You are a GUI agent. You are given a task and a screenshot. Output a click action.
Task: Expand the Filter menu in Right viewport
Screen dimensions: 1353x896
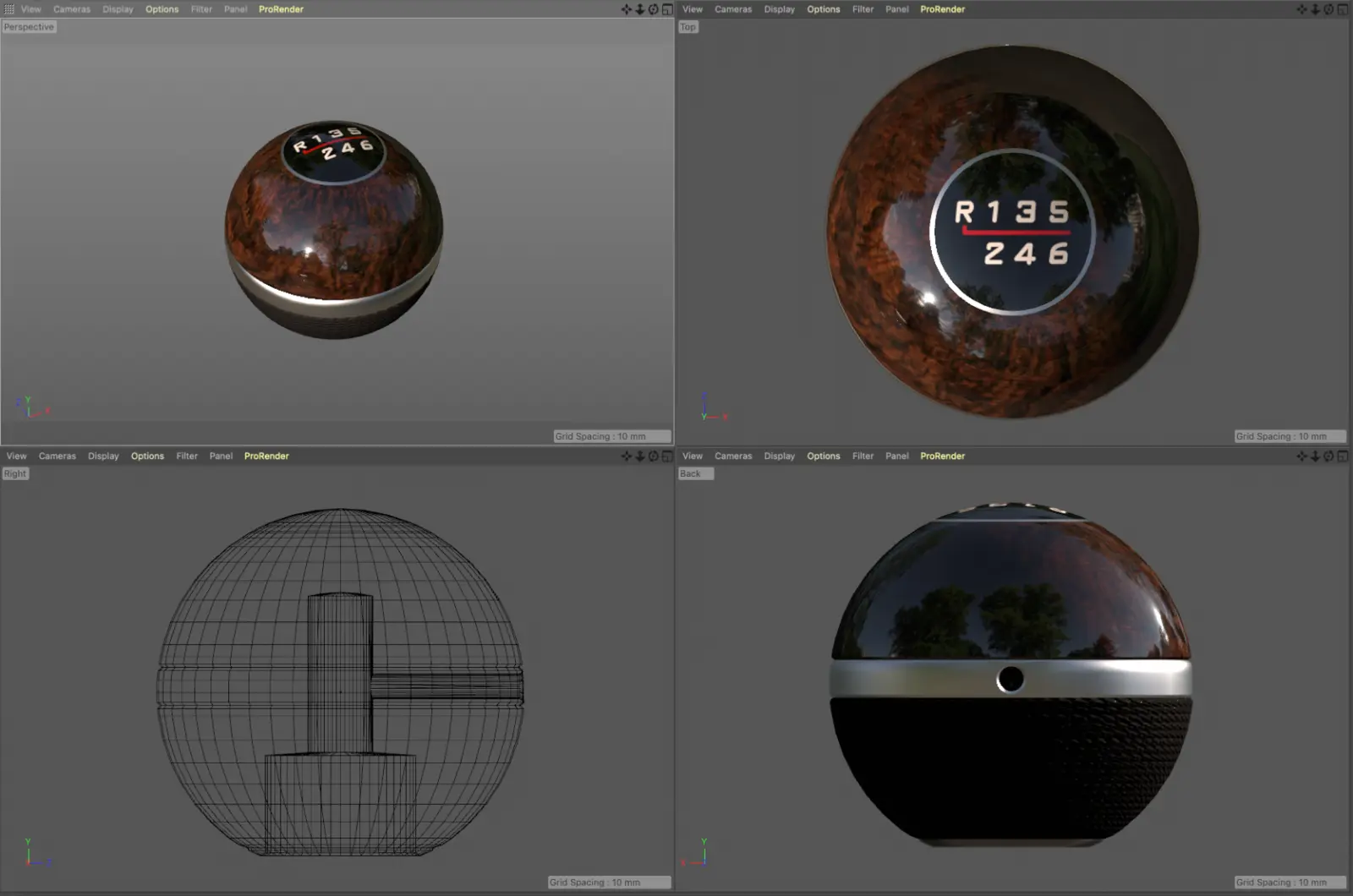(x=187, y=456)
